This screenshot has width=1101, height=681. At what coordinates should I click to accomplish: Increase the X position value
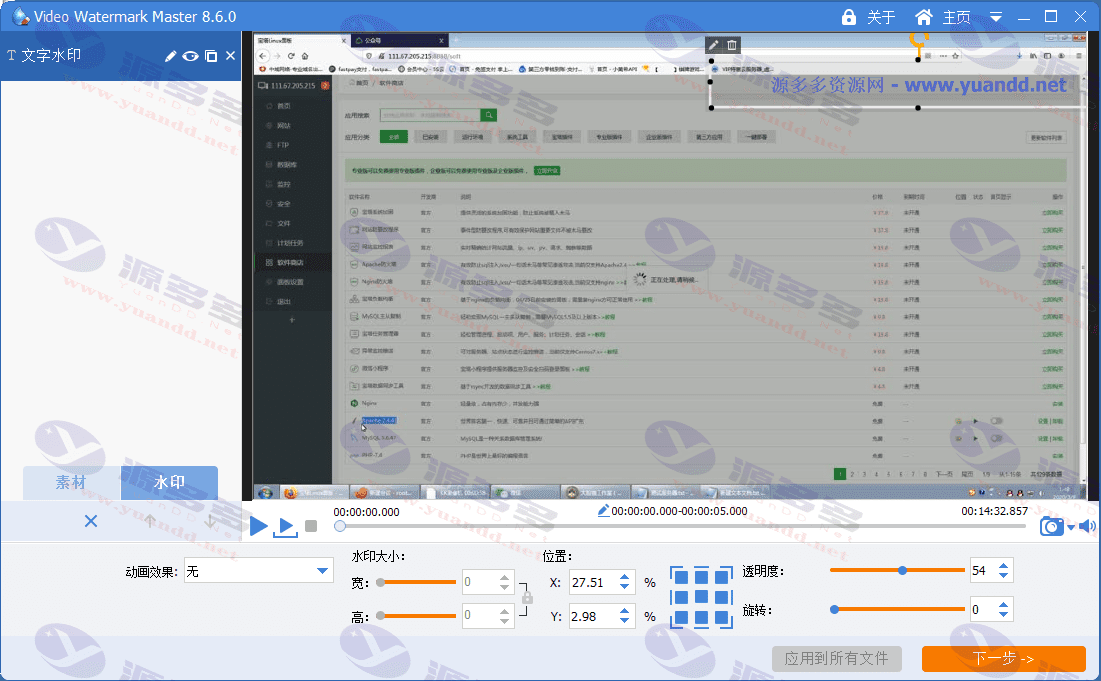click(x=625, y=577)
